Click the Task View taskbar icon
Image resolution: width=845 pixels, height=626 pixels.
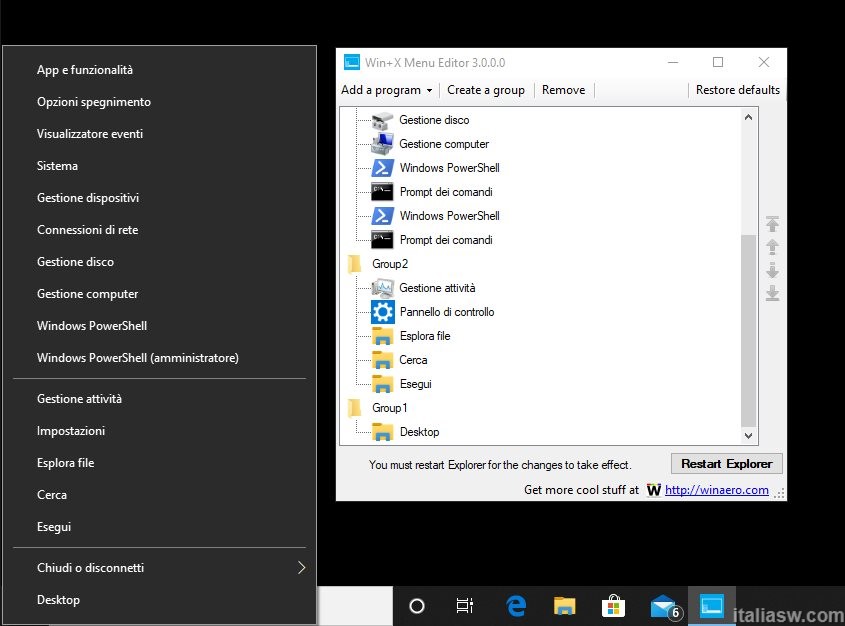click(x=465, y=606)
